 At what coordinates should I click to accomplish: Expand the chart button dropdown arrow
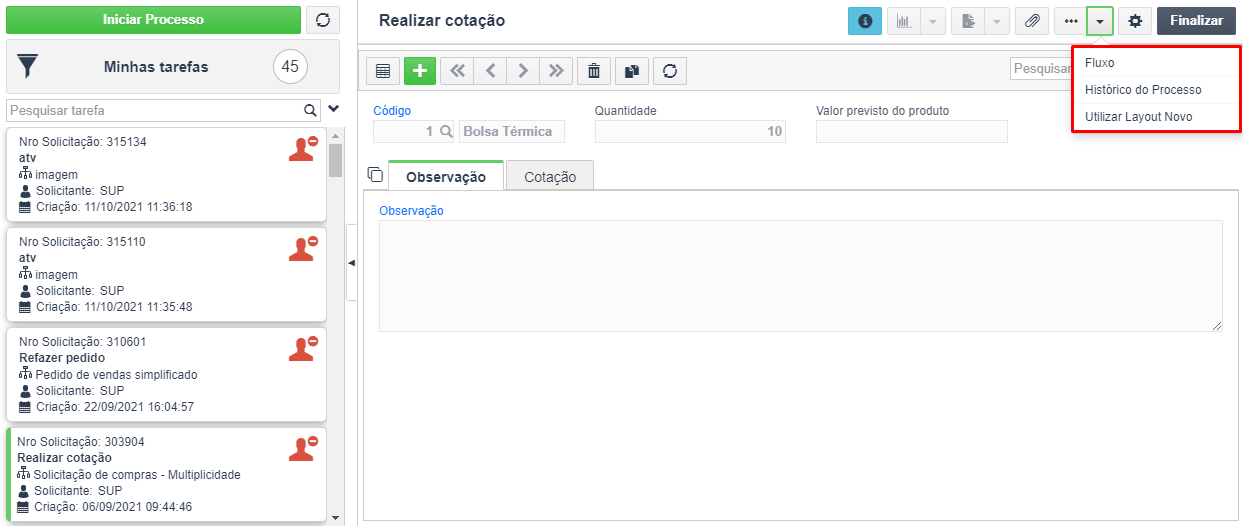932,20
